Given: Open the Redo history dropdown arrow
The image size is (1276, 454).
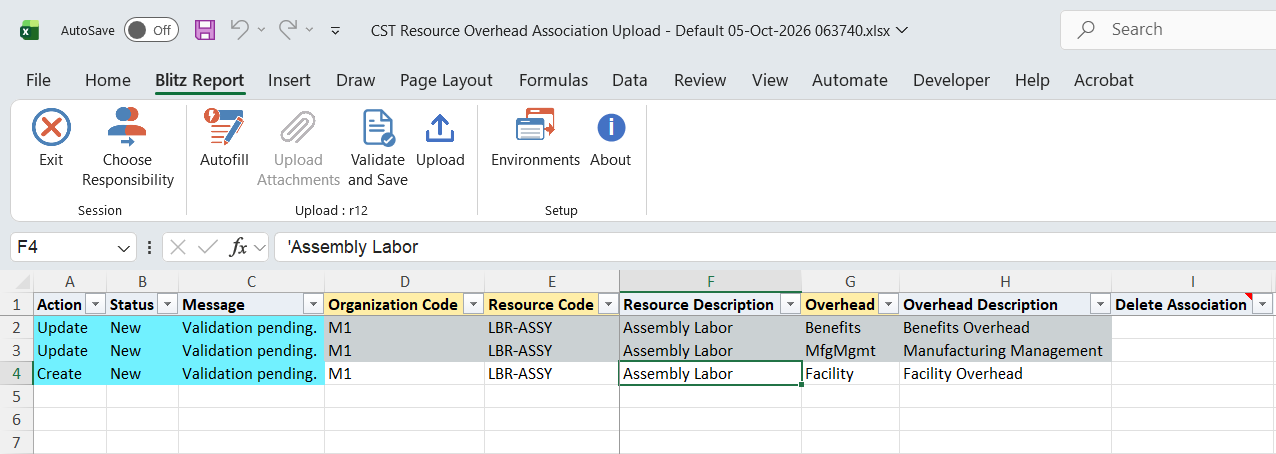Looking at the screenshot, I should coord(310,30).
